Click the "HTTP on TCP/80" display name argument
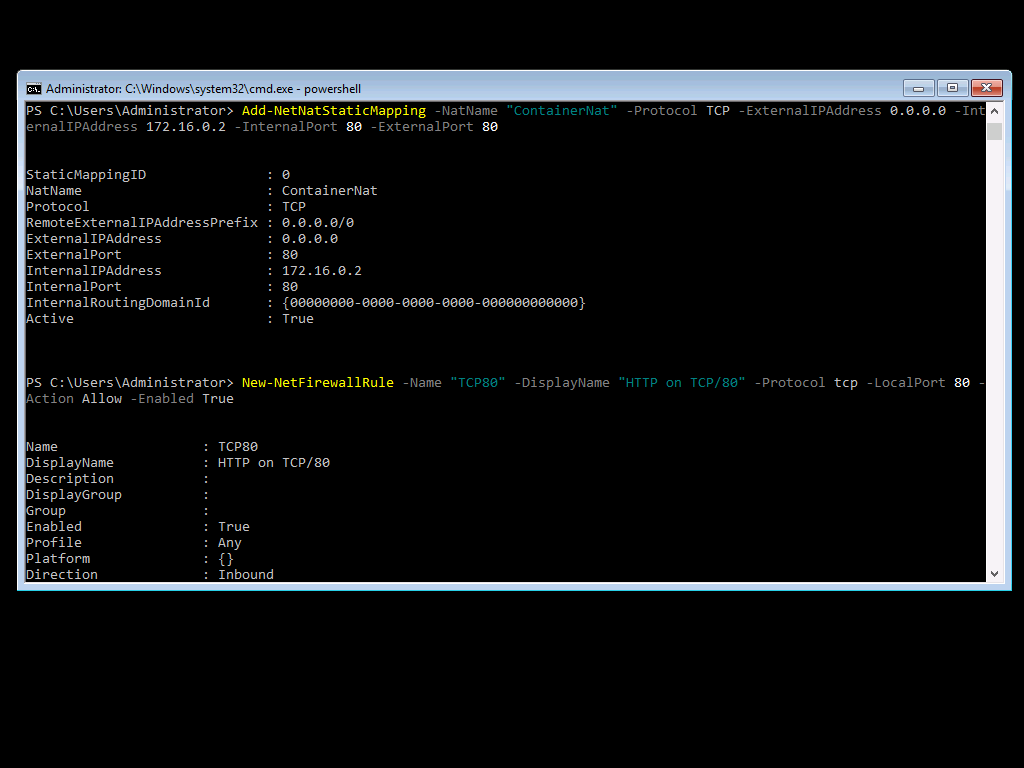This screenshot has height=768, width=1024. coord(681,383)
